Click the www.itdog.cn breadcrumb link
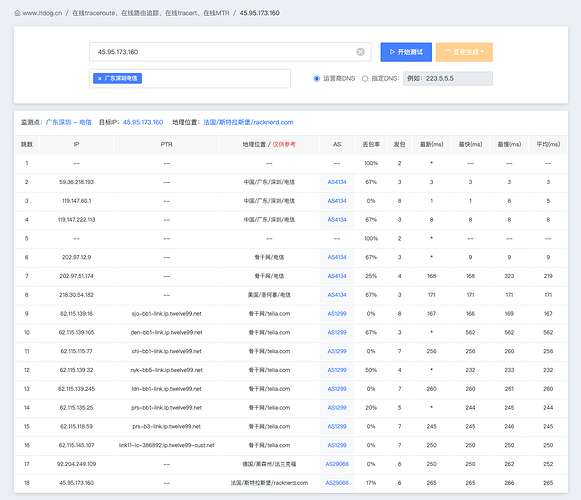Image resolution: width=581 pixels, height=500 pixels. coord(42,13)
